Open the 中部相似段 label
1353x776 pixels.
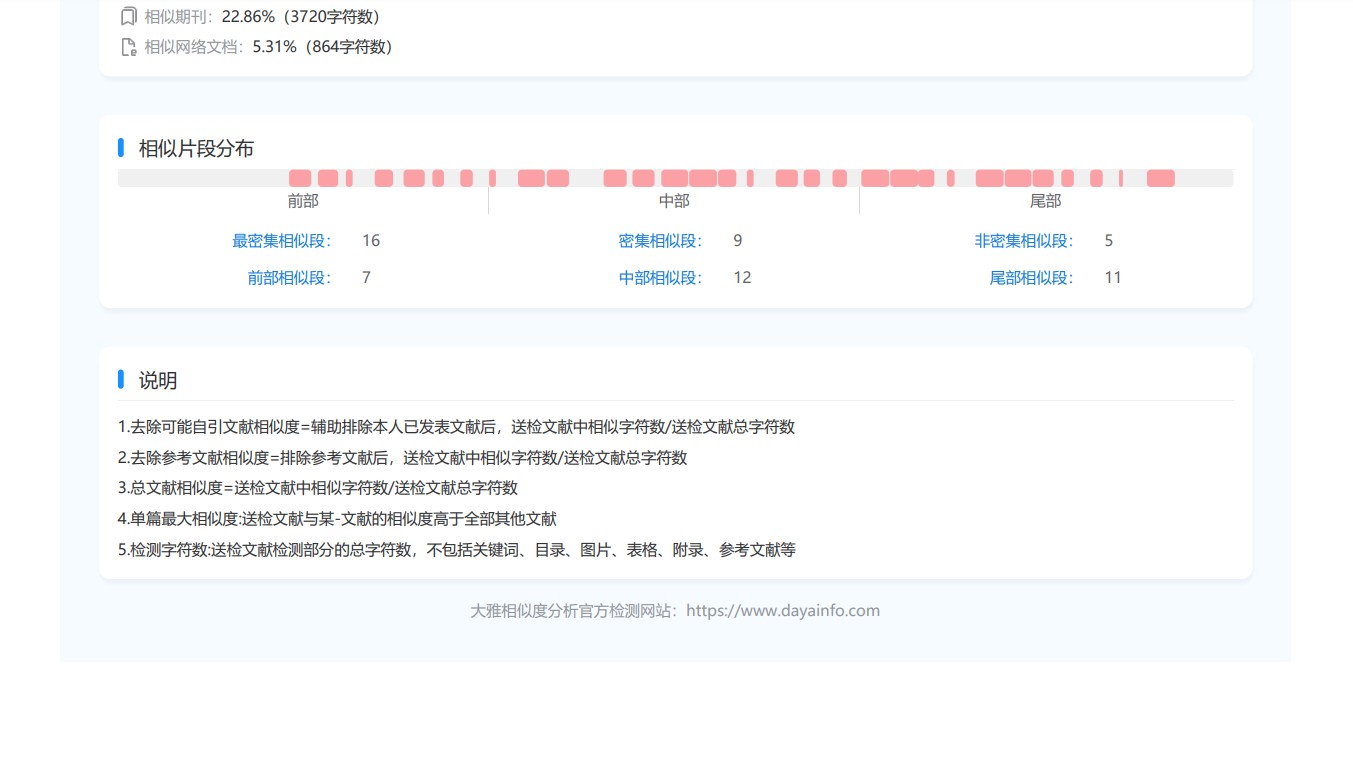click(660, 278)
